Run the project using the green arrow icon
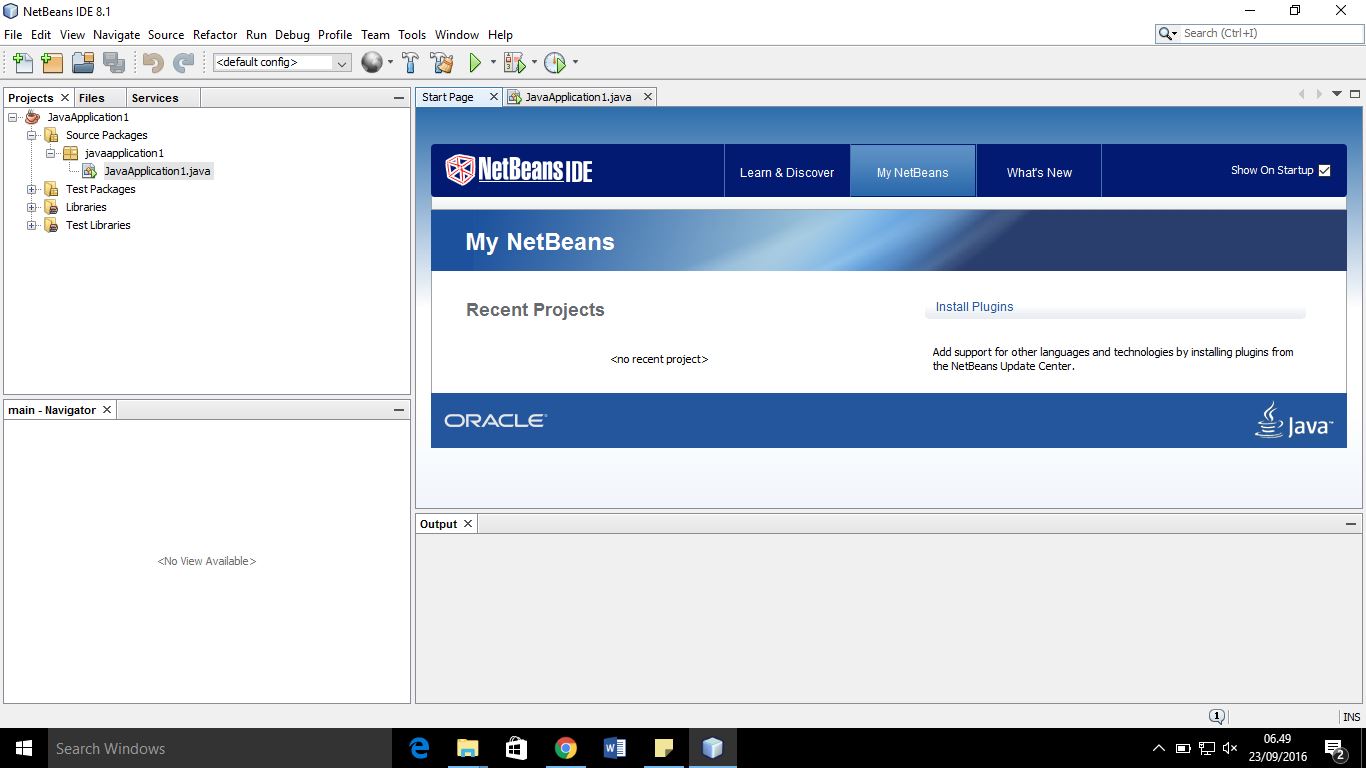 (x=474, y=62)
